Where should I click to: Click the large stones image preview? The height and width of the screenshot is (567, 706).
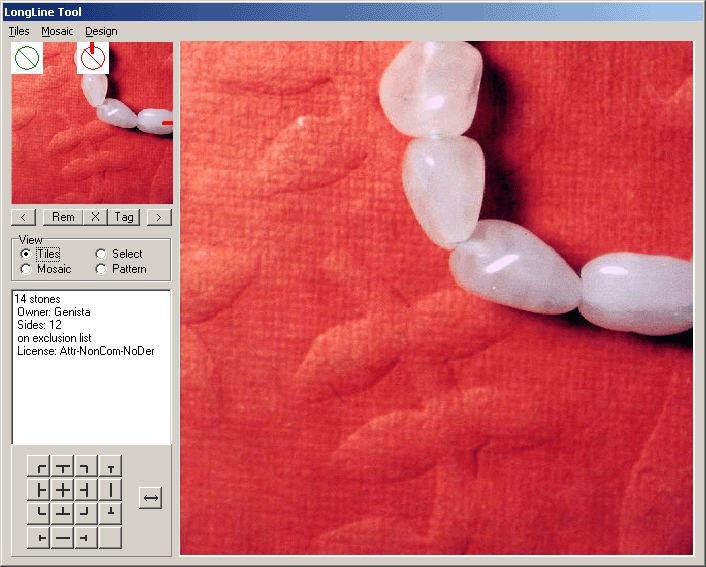pos(436,298)
